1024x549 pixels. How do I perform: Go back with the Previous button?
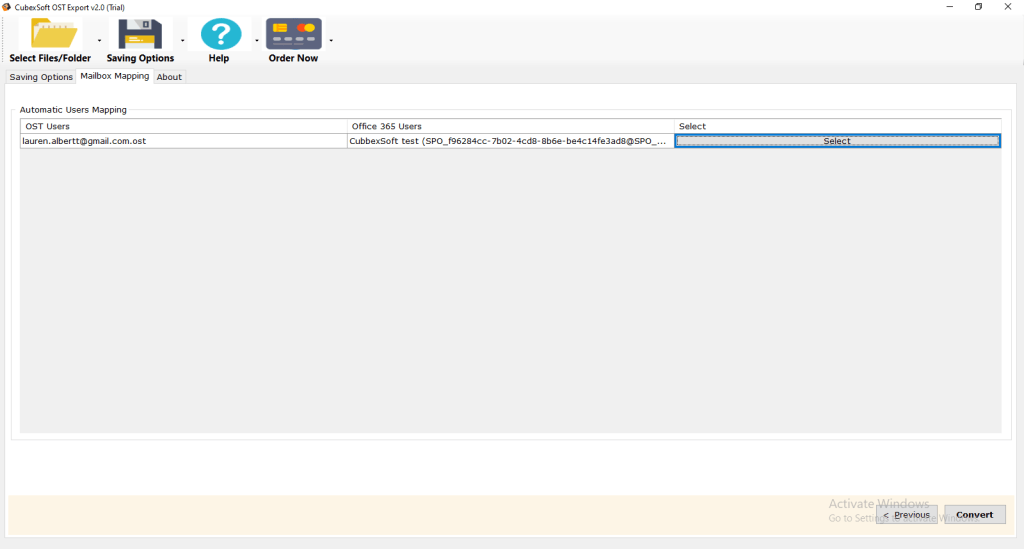click(x=906, y=515)
